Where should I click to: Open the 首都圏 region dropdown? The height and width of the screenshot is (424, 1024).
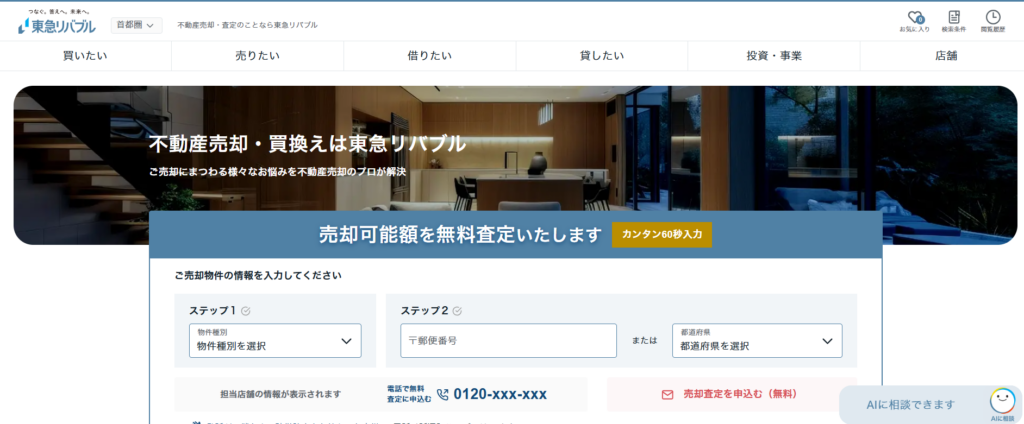click(136, 25)
